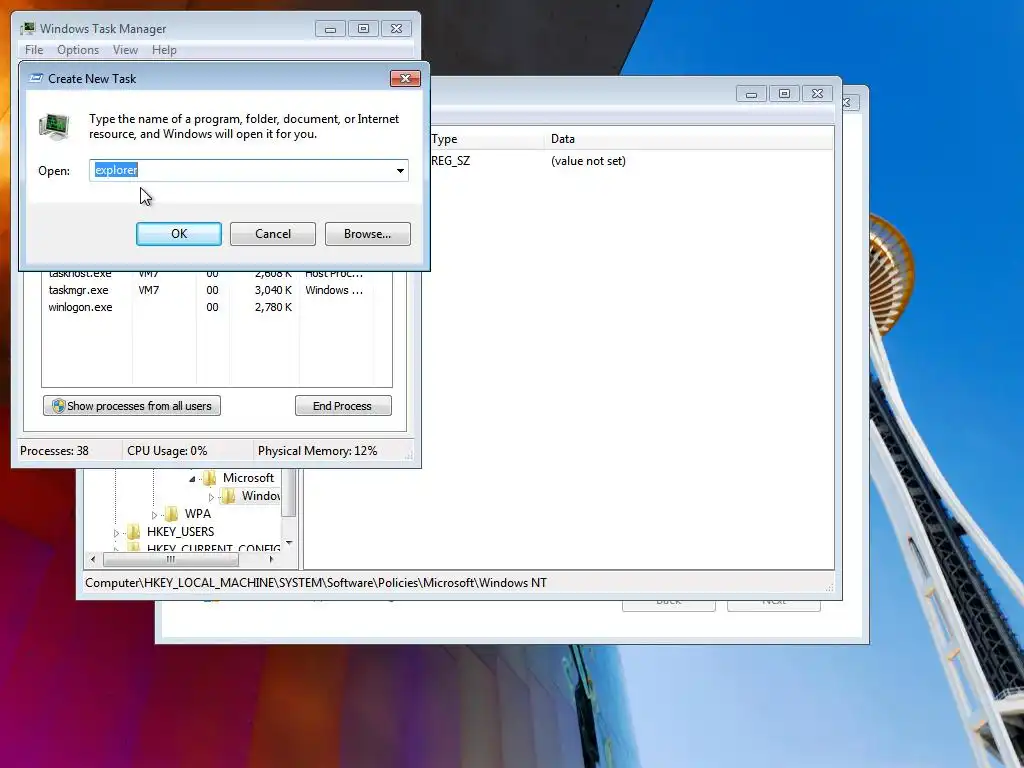Click the registry tree scroll right arrow
The image size is (1024, 768).
coord(272,559)
